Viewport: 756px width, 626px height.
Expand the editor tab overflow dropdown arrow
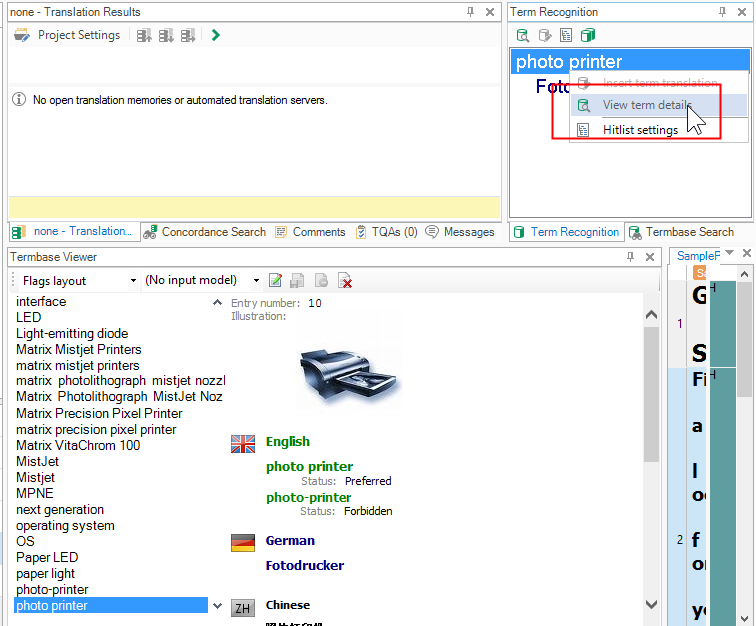[730, 253]
